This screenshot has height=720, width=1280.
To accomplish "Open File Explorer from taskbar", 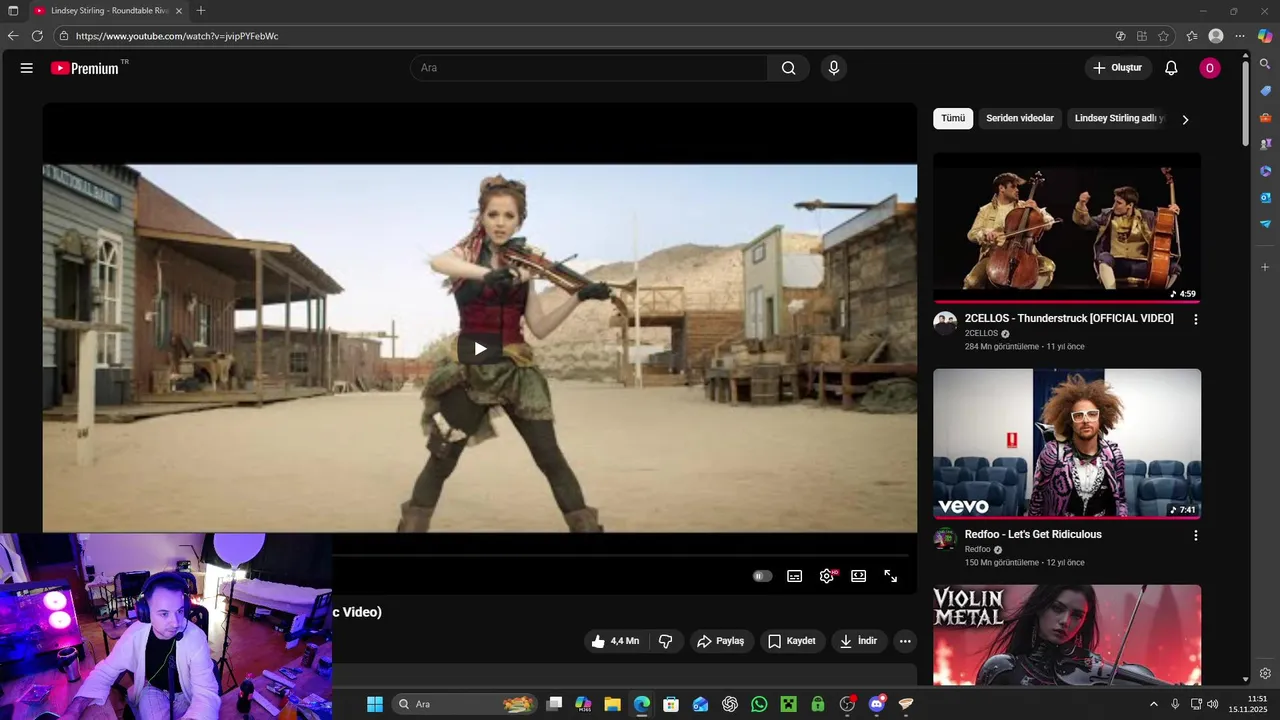I will click(612, 704).
